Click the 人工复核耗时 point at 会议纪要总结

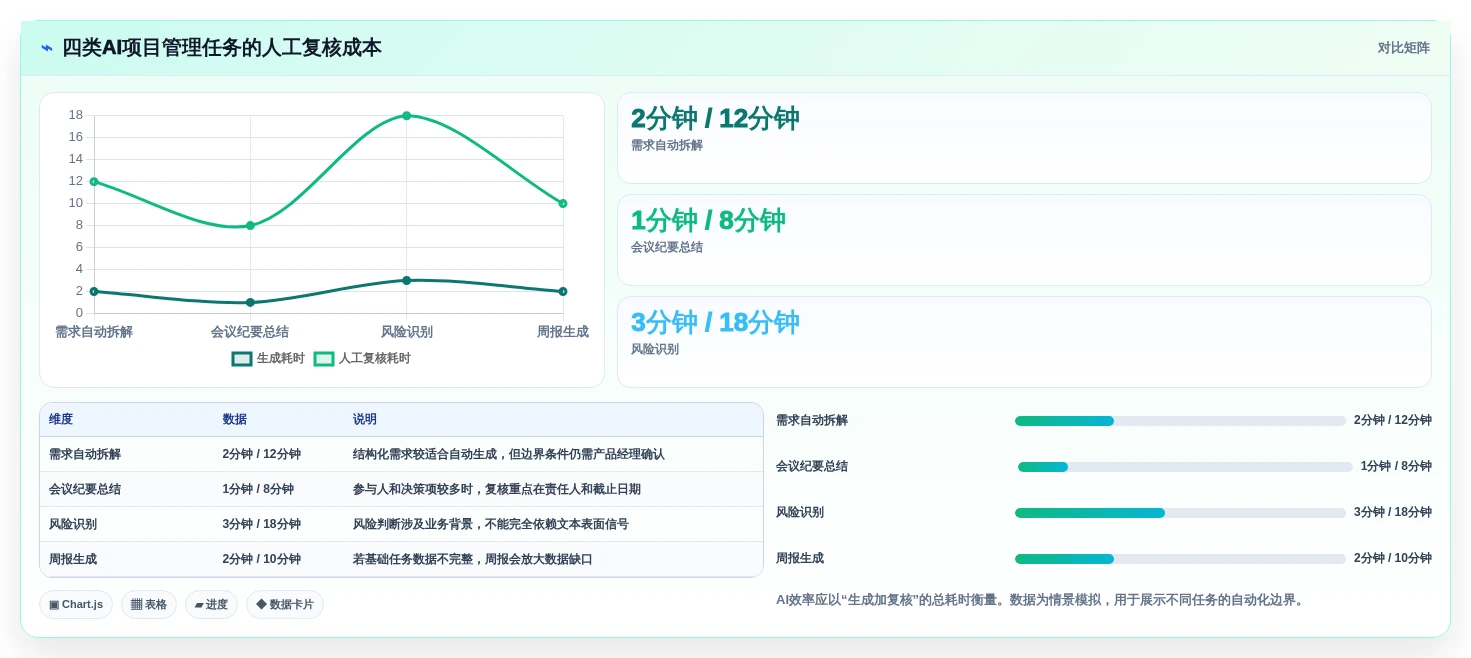[x=250, y=226]
